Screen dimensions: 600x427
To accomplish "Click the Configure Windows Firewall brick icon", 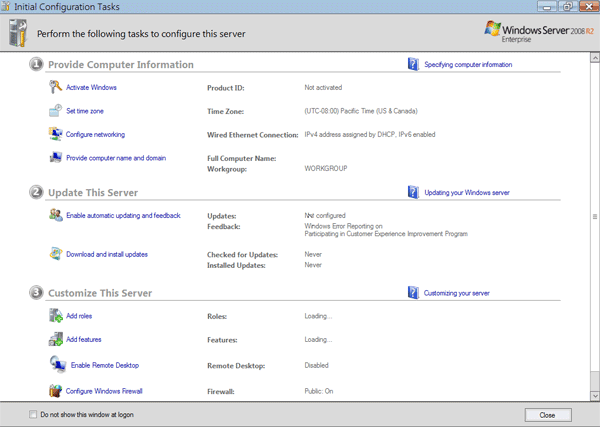I will click(55, 391).
